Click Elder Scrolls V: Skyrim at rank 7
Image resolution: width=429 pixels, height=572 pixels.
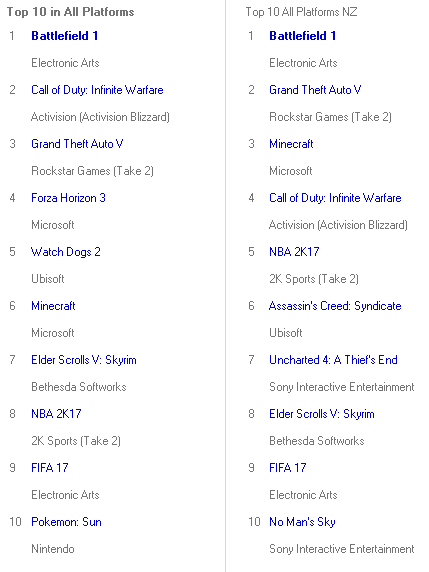[84, 360]
